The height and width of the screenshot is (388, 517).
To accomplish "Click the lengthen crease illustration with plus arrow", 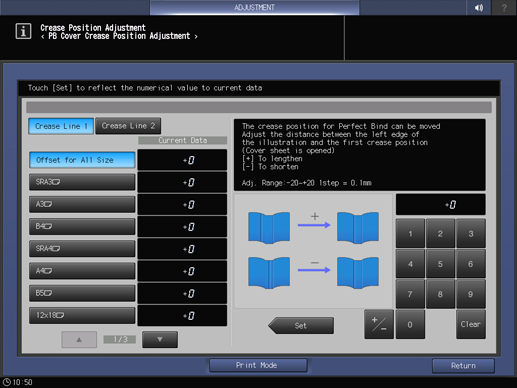I will (x=313, y=227).
